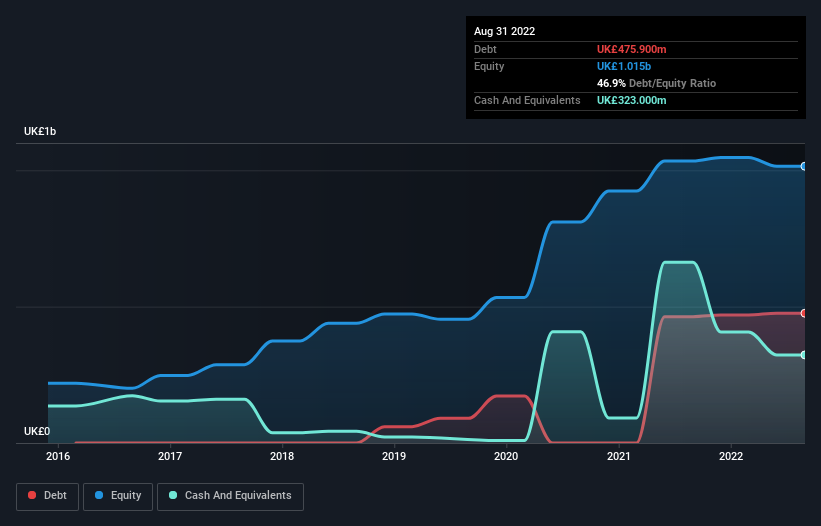
Task: Click the 2021 x-axis label
Action: tap(619, 456)
